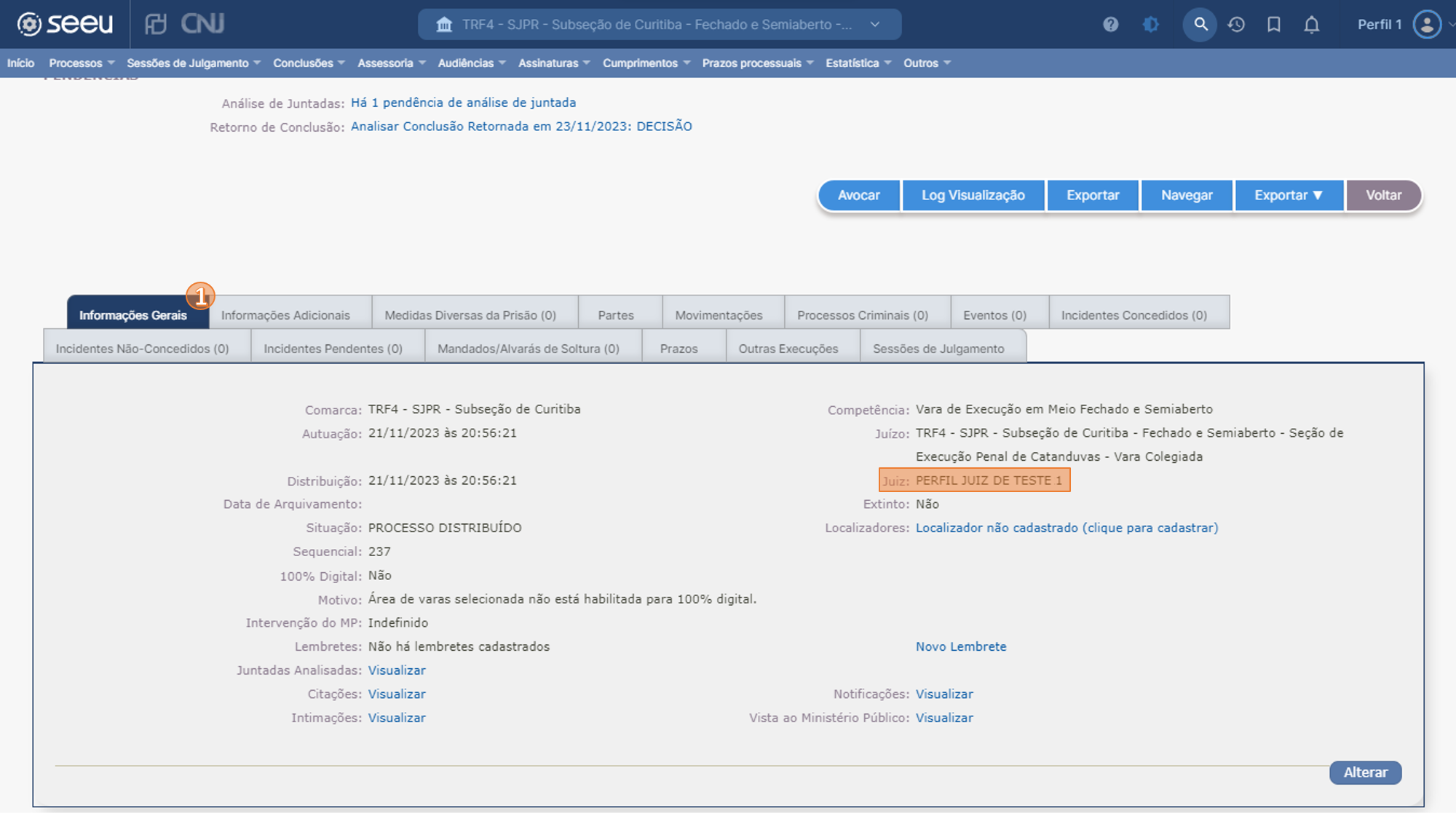Open the Processos menu
Image resolution: width=1456 pixels, height=816 pixels.
point(82,63)
